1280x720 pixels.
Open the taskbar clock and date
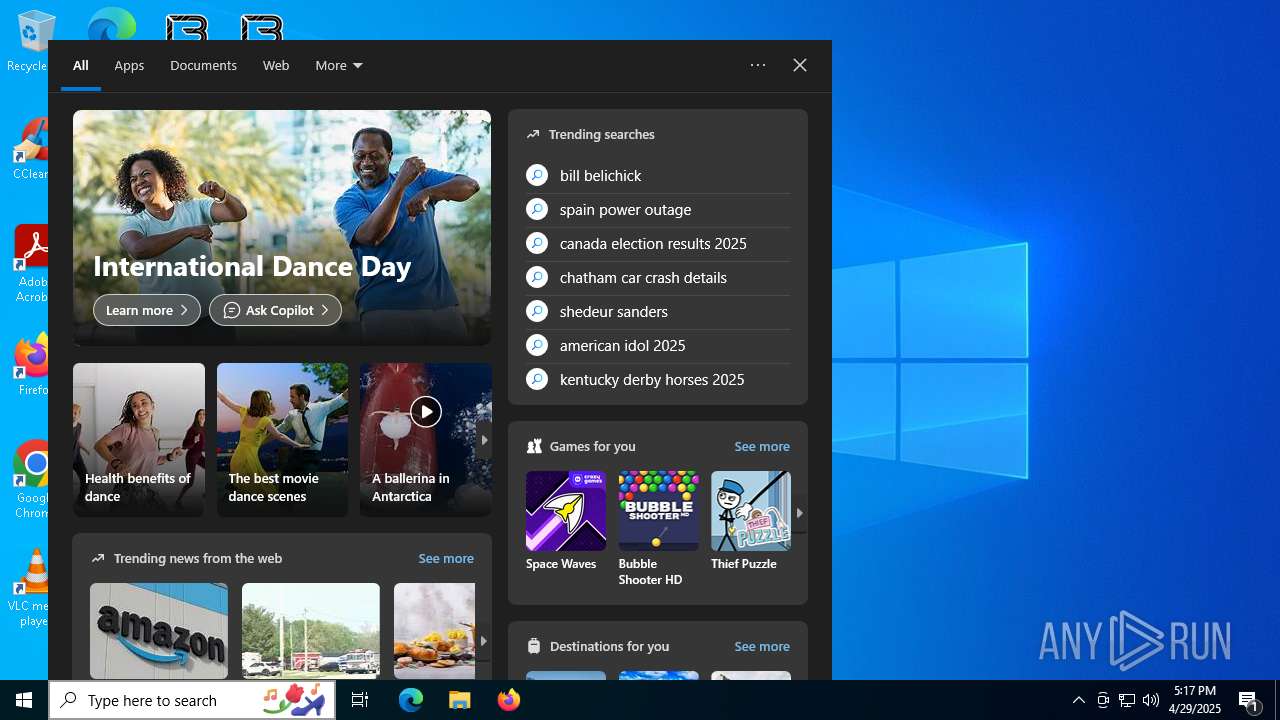coord(1196,700)
